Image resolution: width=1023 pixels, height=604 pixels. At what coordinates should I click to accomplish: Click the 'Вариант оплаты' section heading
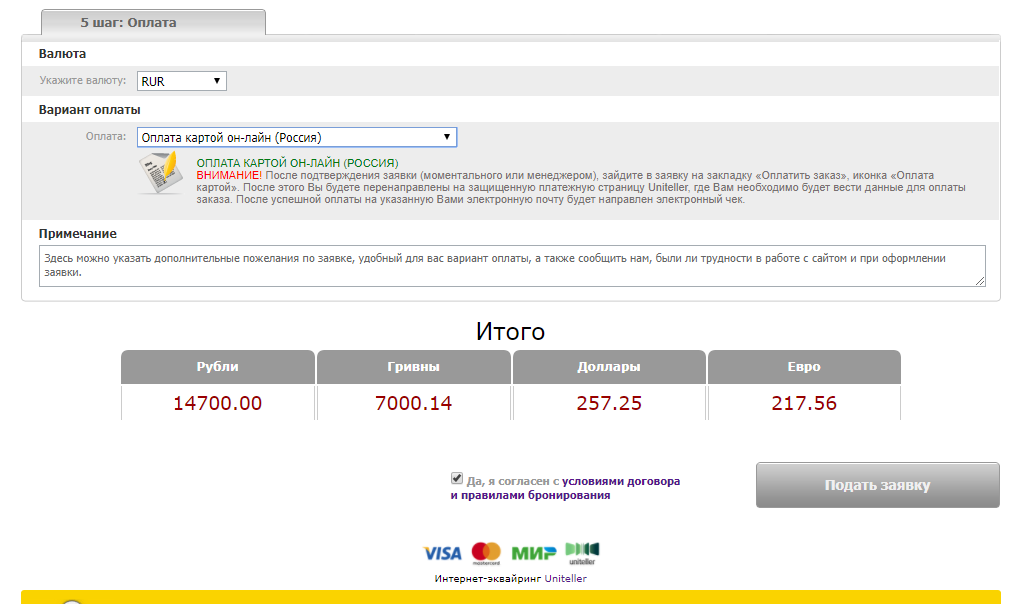pyautogui.click(x=89, y=110)
